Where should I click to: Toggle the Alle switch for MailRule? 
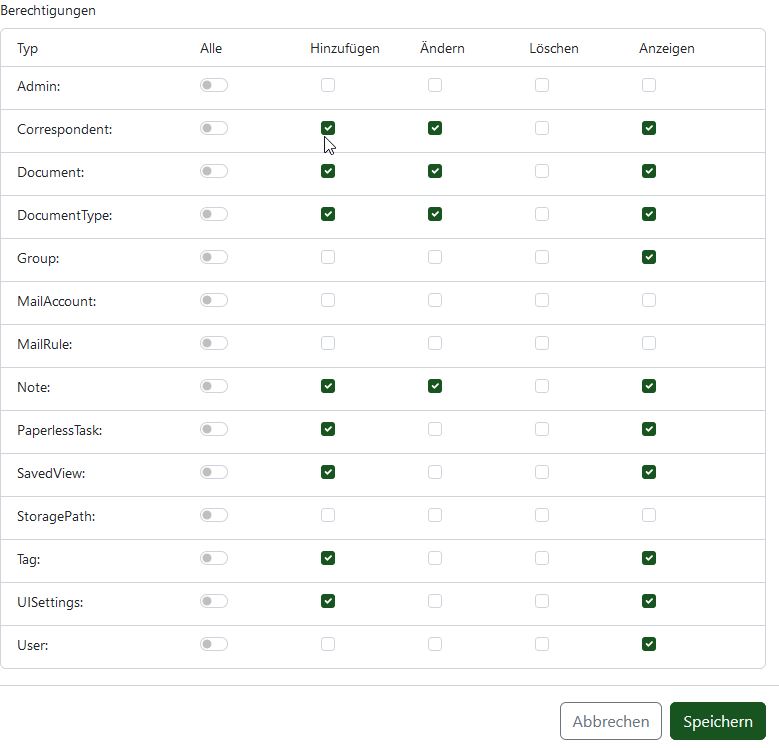click(x=214, y=343)
